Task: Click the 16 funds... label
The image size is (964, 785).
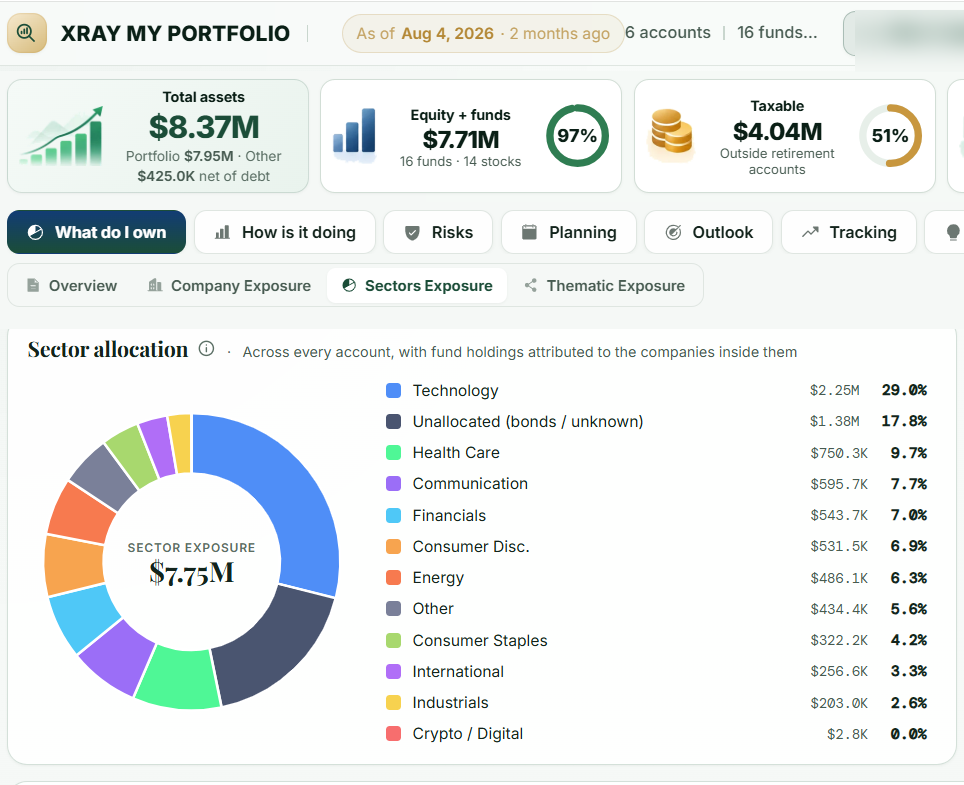Action: tap(777, 33)
